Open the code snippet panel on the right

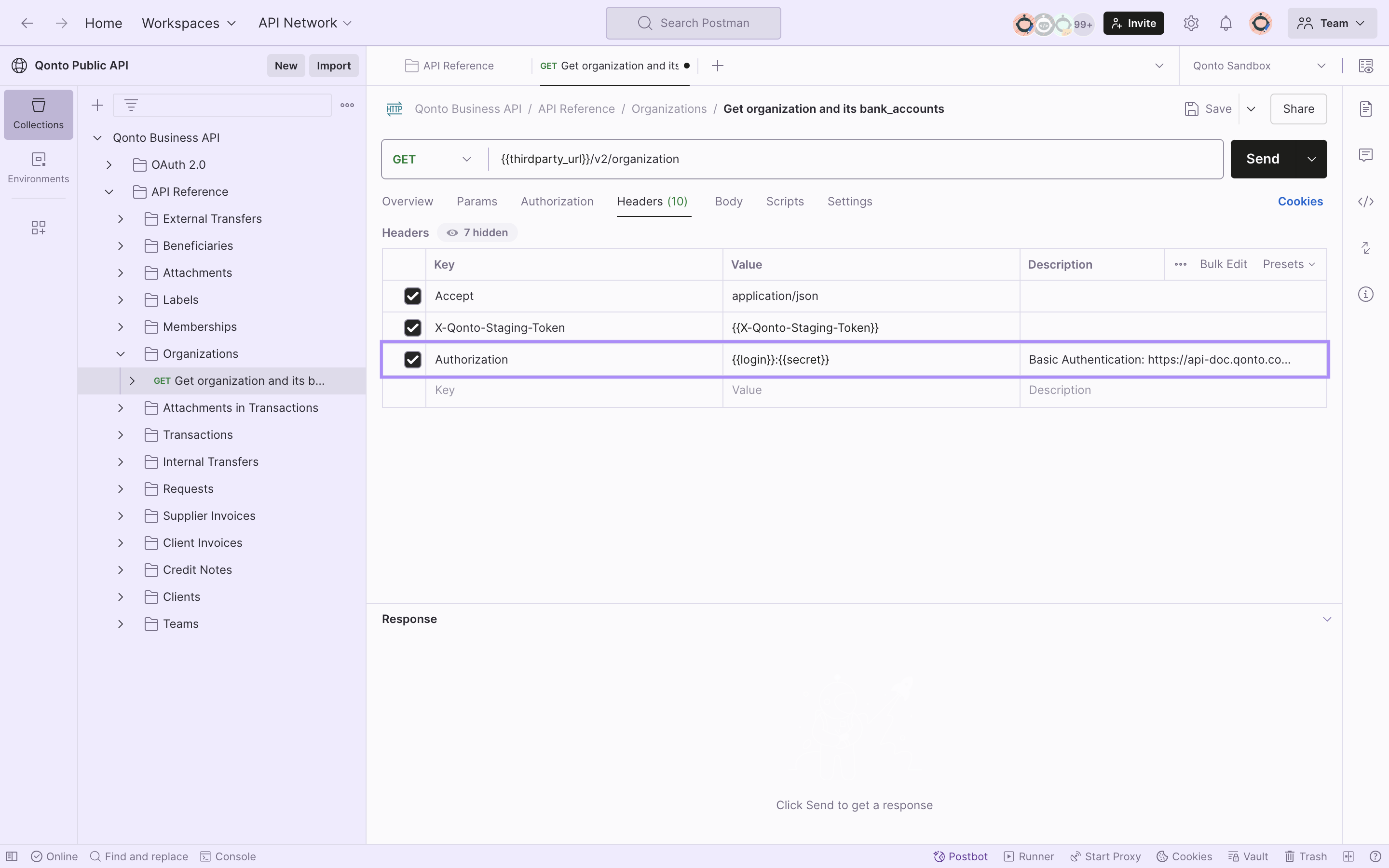pyautogui.click(x=1365, y=201)
